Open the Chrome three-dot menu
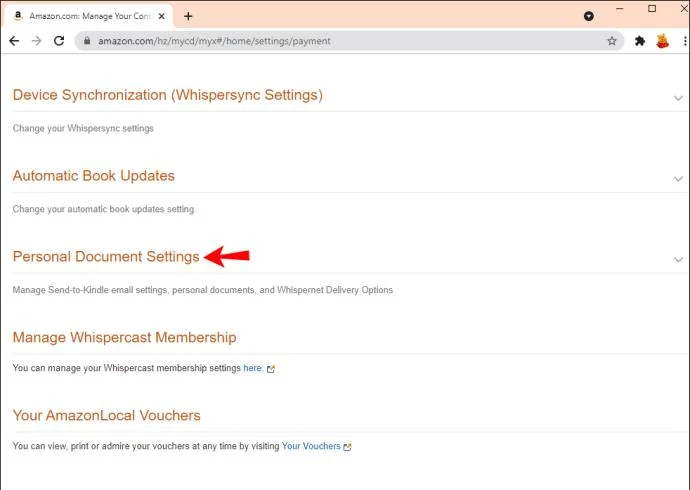Screen dimensions: 690x490 pyautogui.click(x=685, y=41)
